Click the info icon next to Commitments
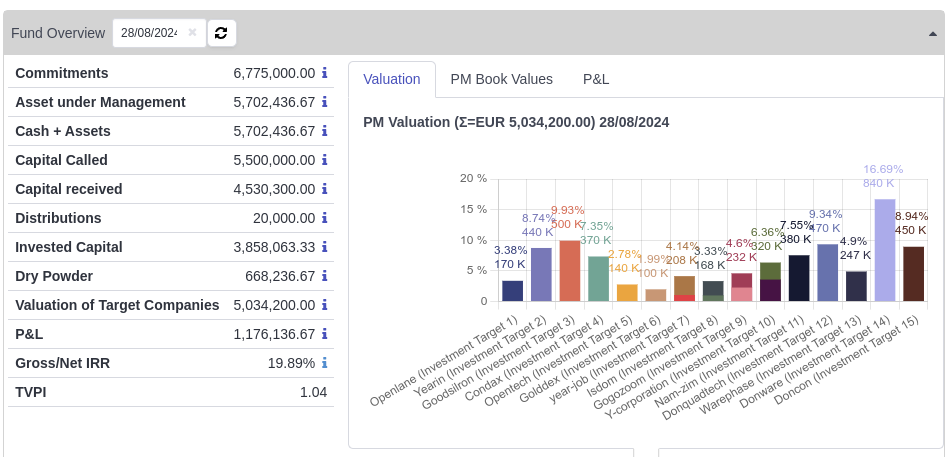This screenshot has width=952, height=457. [324, 73]
